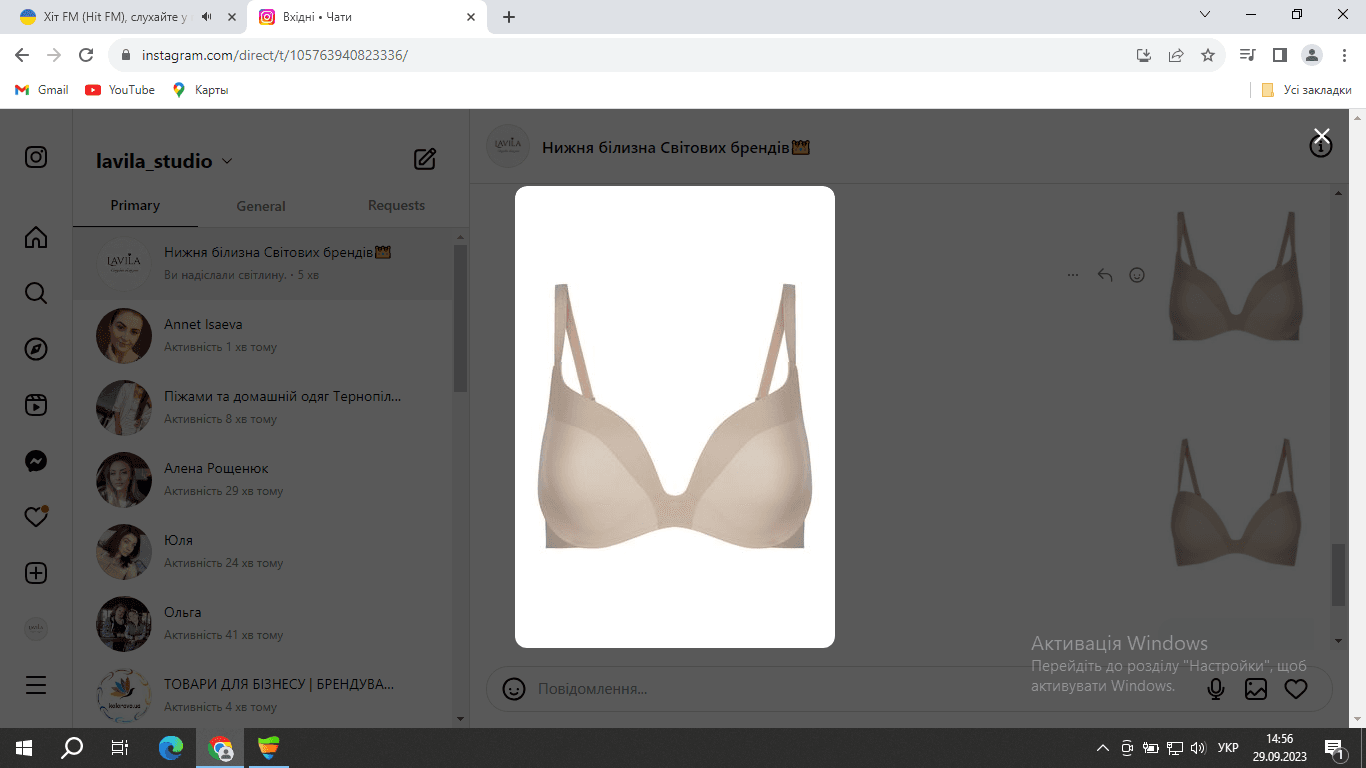
Task: Send a heart with the like icon
Action: [x=1296, y=689]
